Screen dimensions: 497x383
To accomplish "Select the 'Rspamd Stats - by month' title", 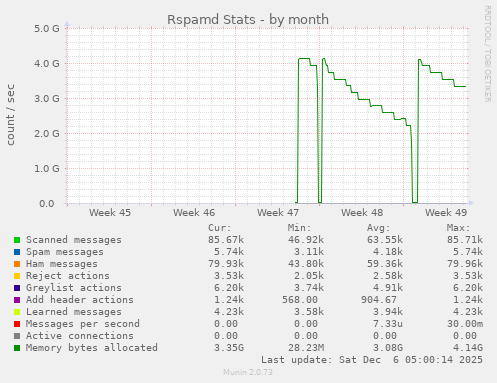I will (248, 20).
